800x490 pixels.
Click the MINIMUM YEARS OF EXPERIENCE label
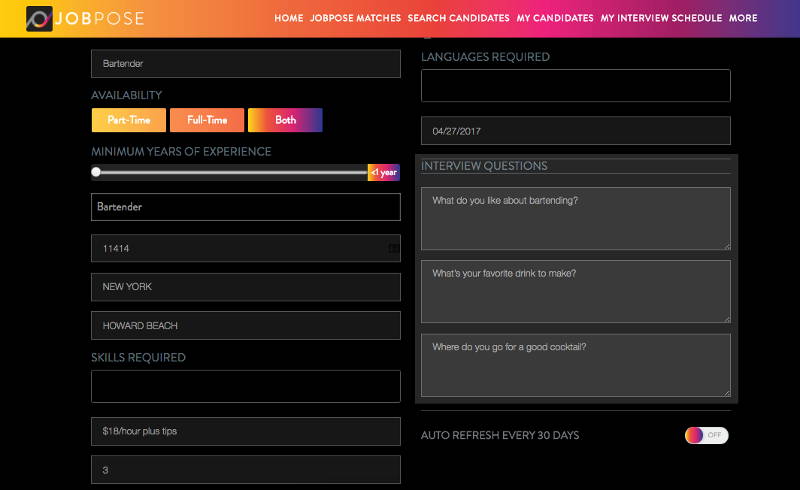pos(181,152)
